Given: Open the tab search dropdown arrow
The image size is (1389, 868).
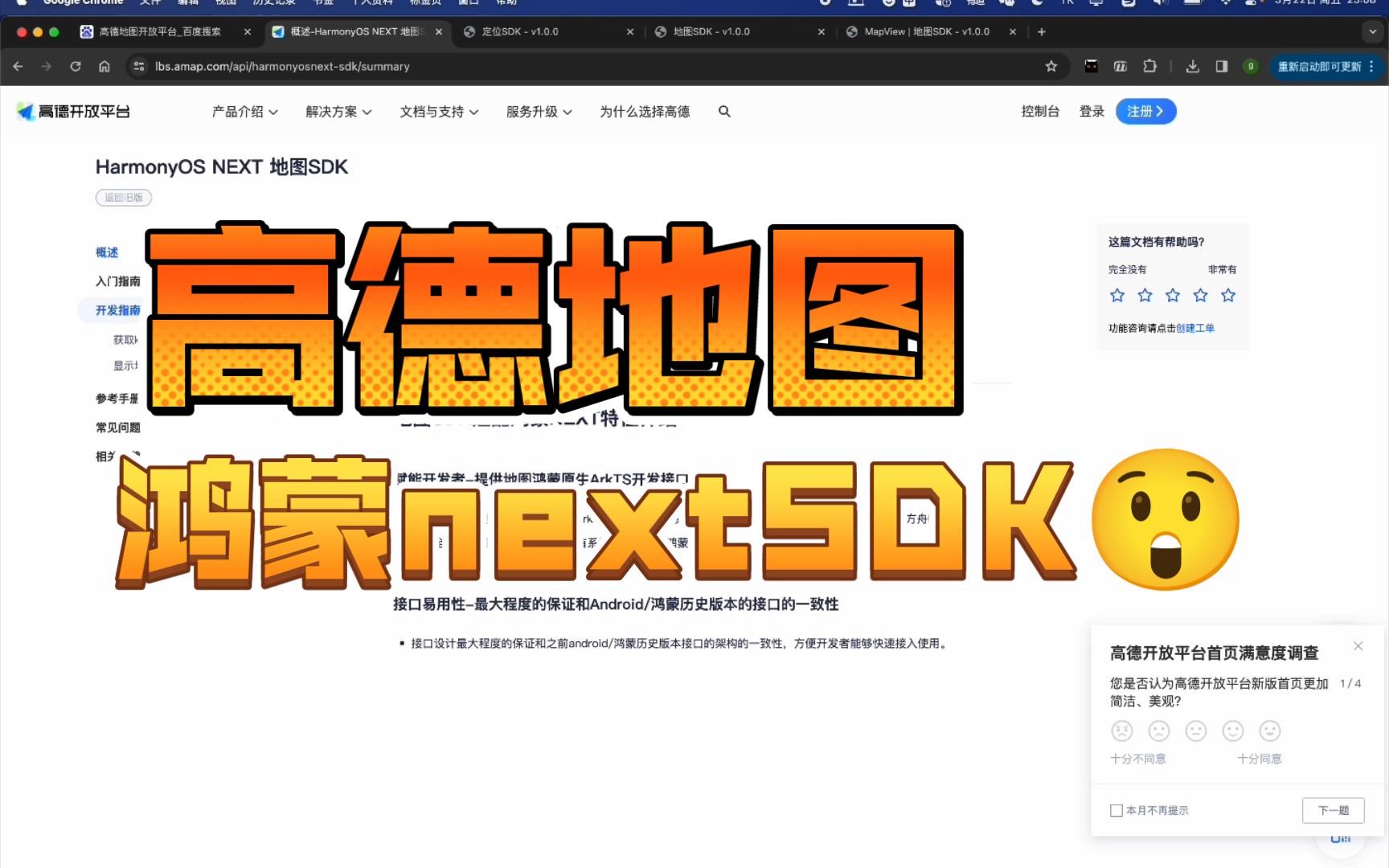Looking at the screenshot, I should [1372, 32].
